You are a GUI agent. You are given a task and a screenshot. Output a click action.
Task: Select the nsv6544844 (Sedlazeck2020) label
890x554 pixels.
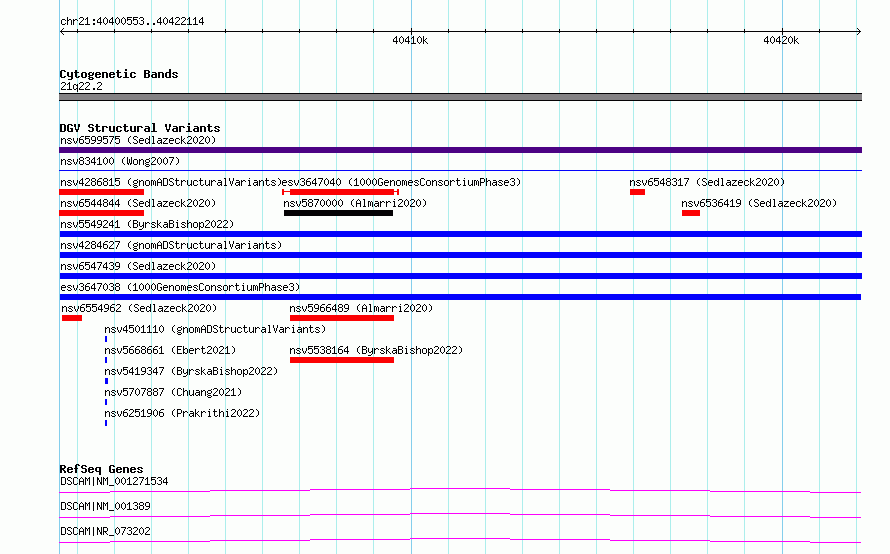tap(138, 203)
